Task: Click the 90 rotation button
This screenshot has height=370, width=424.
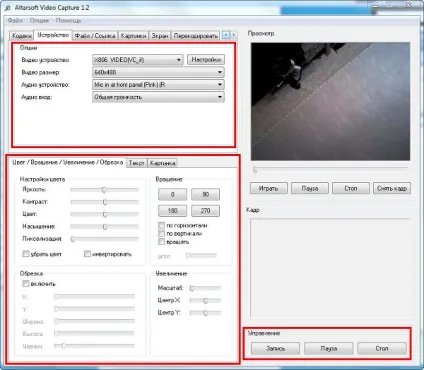Action: click(205, 194)
